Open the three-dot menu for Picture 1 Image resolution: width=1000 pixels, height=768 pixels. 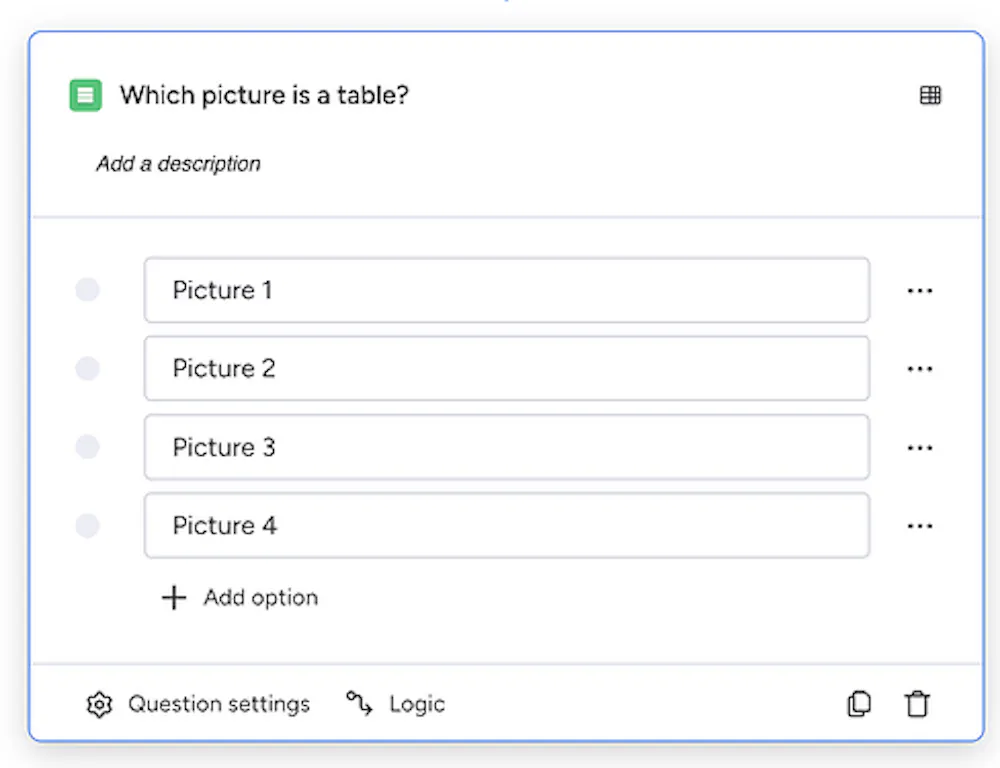click(x=920, y=291)
